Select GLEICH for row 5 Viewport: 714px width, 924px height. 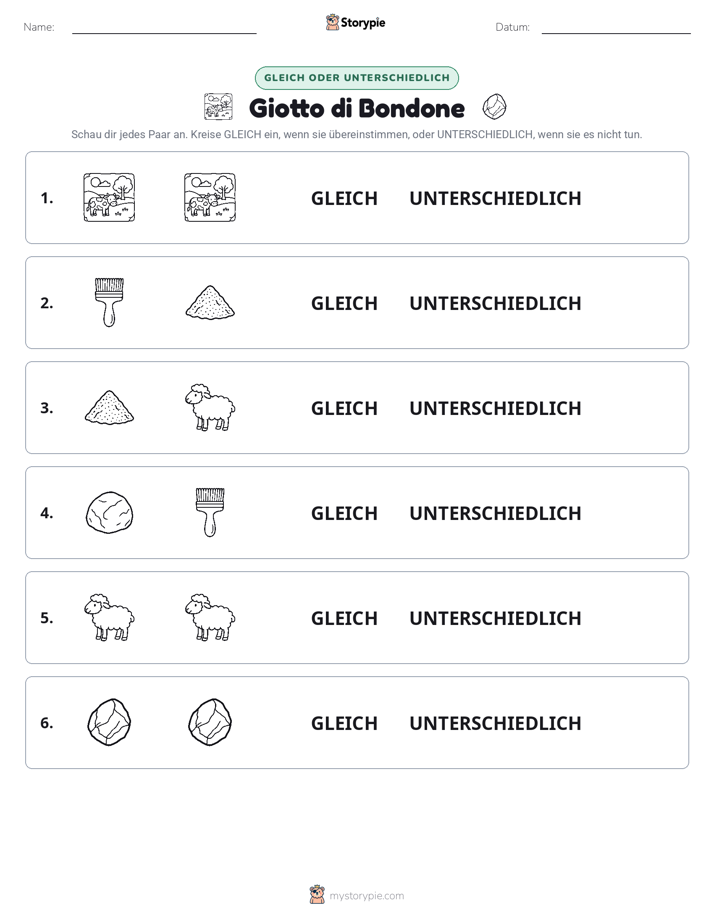[344, 618]
